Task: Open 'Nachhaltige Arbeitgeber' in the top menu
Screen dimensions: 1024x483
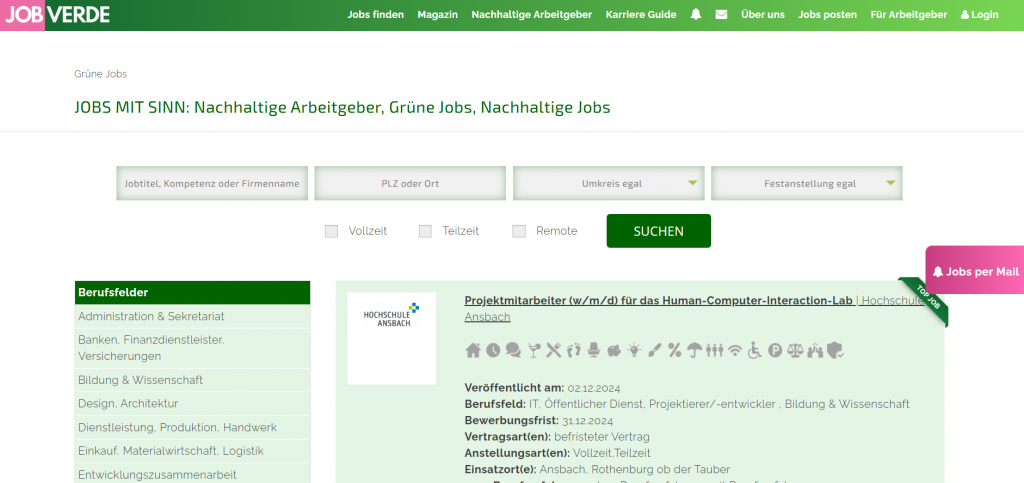Action: tap(531, 15)
